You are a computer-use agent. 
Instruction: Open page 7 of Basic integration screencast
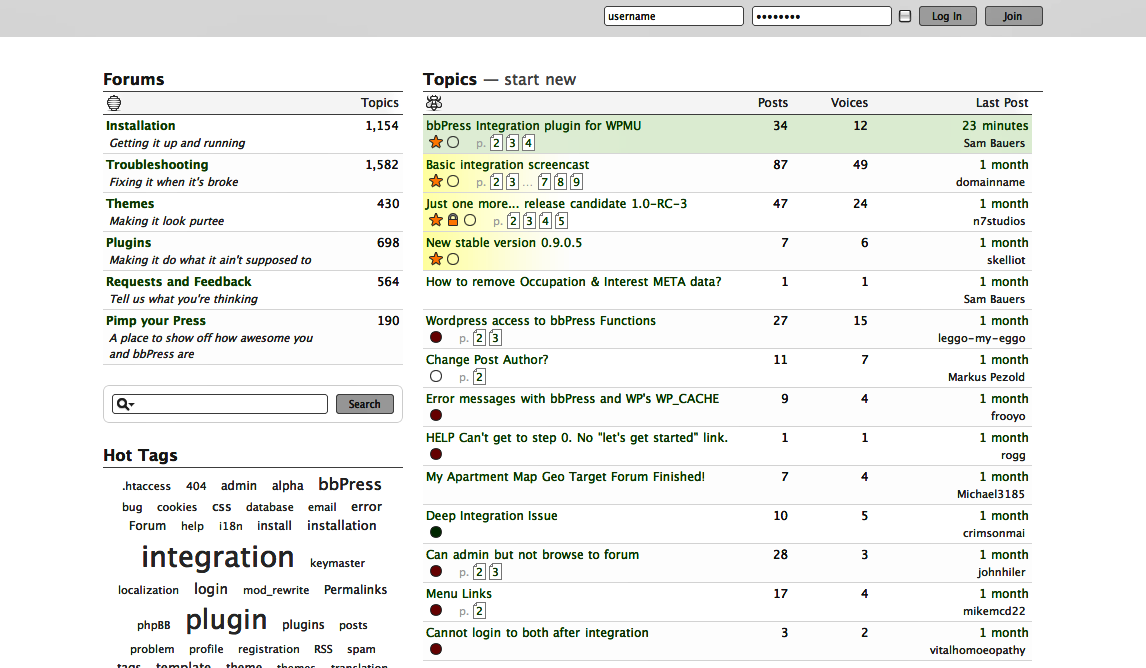(x=544, y=182)
